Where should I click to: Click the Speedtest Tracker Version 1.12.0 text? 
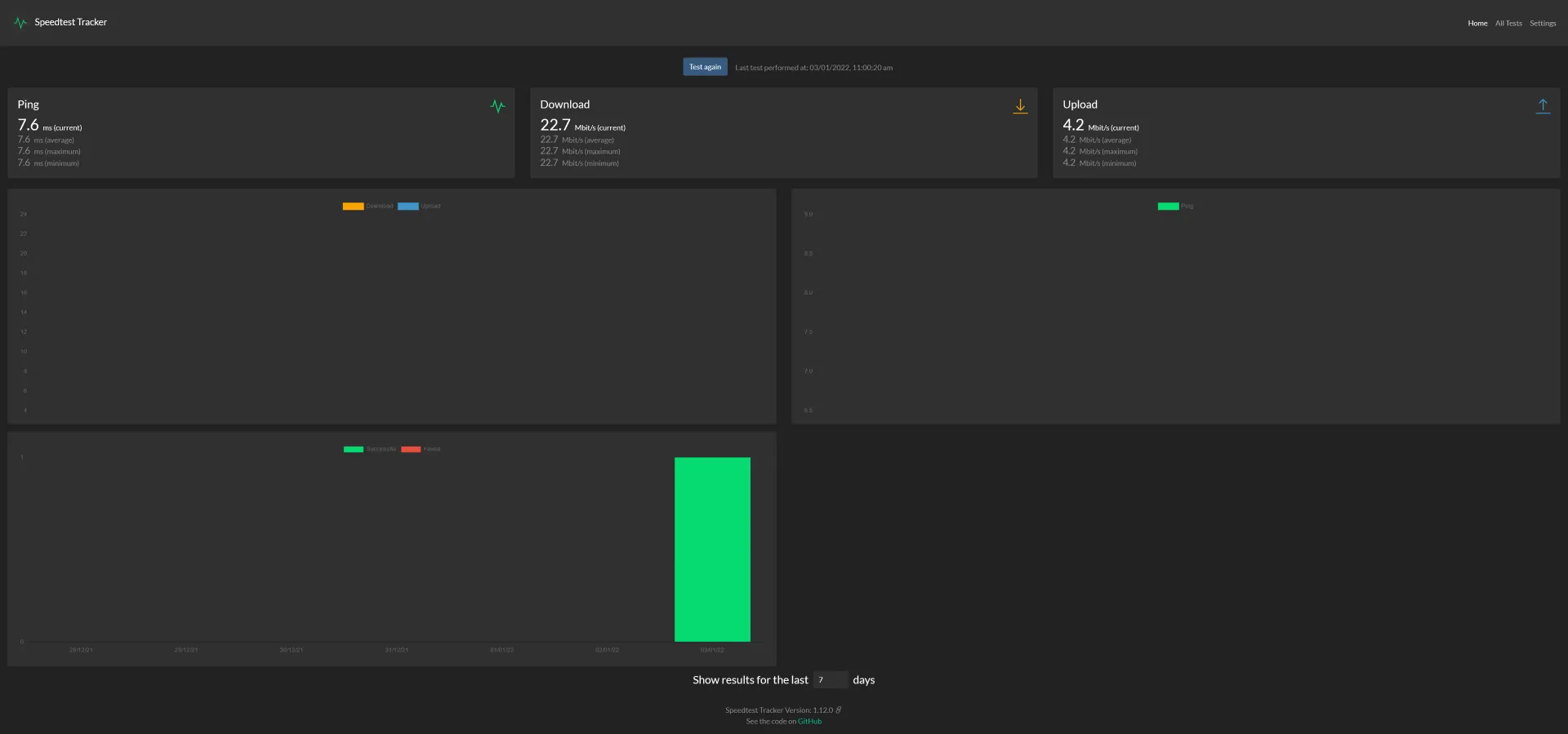779,710
